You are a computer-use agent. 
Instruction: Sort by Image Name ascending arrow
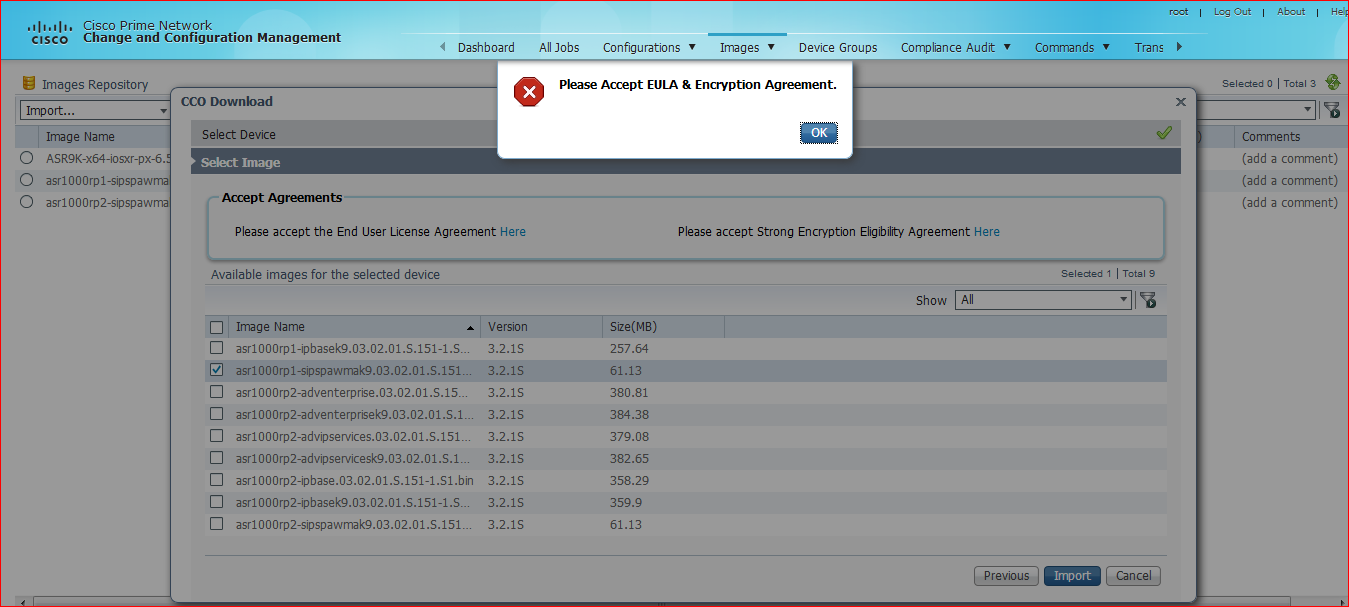point(471,327)
